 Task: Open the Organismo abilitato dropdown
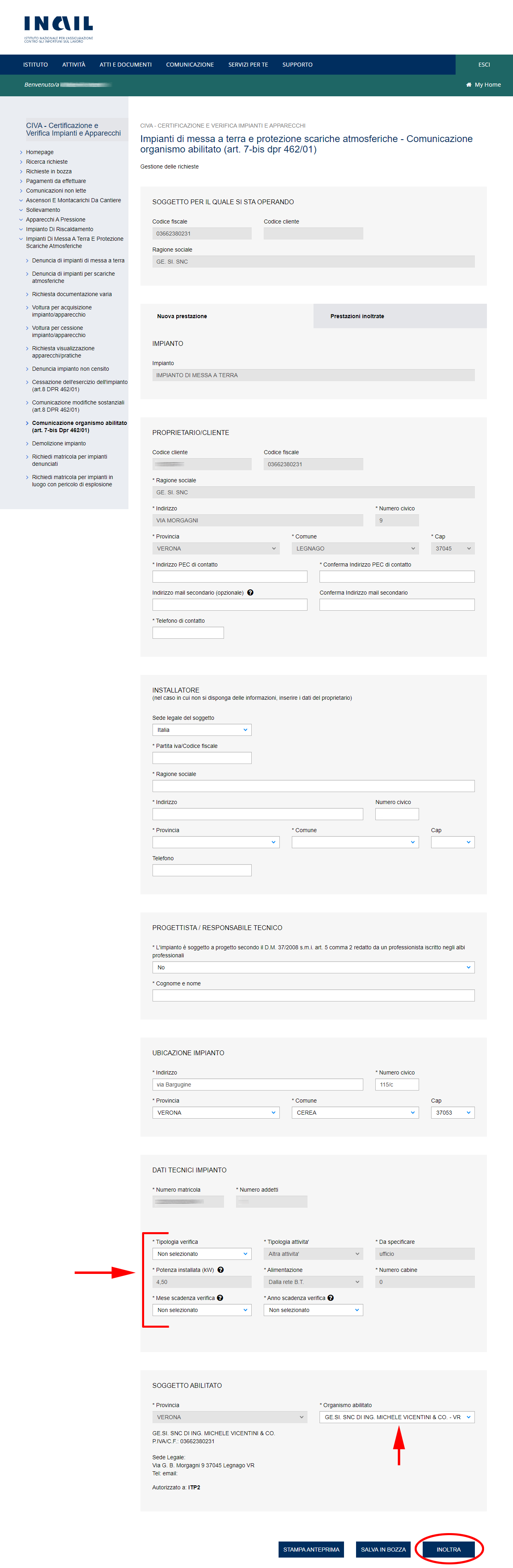pyautogui.click(x=397, y=1417)
